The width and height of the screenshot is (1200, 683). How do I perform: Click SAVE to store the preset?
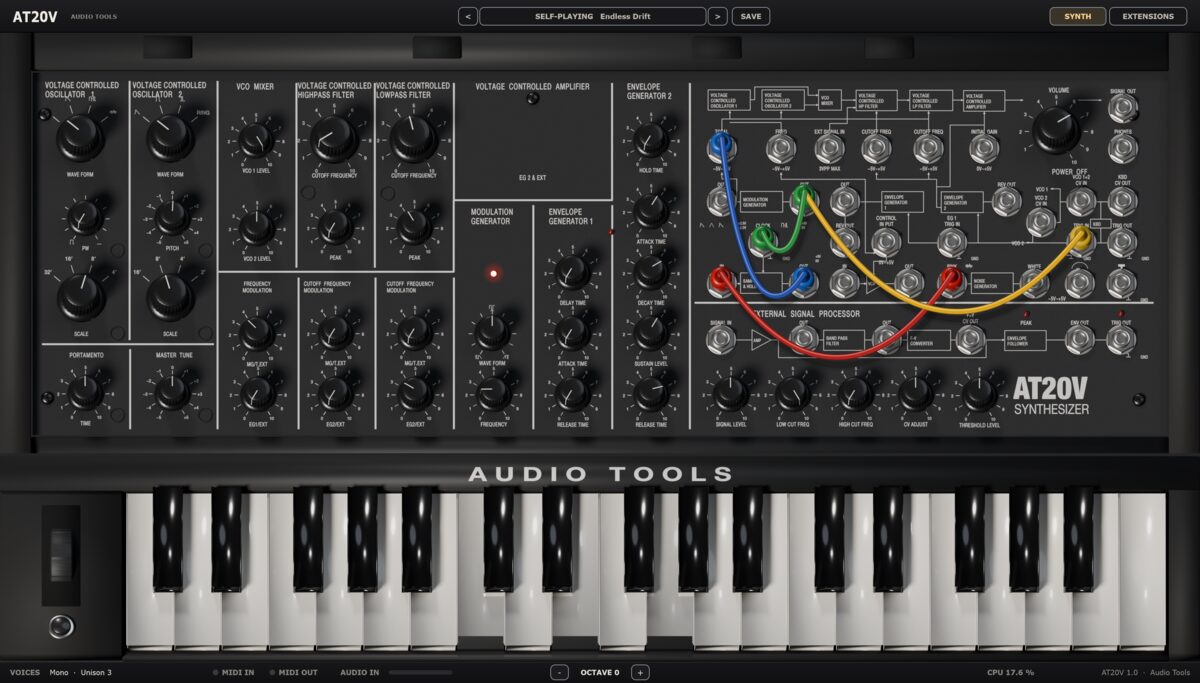[x=751, y=16]
